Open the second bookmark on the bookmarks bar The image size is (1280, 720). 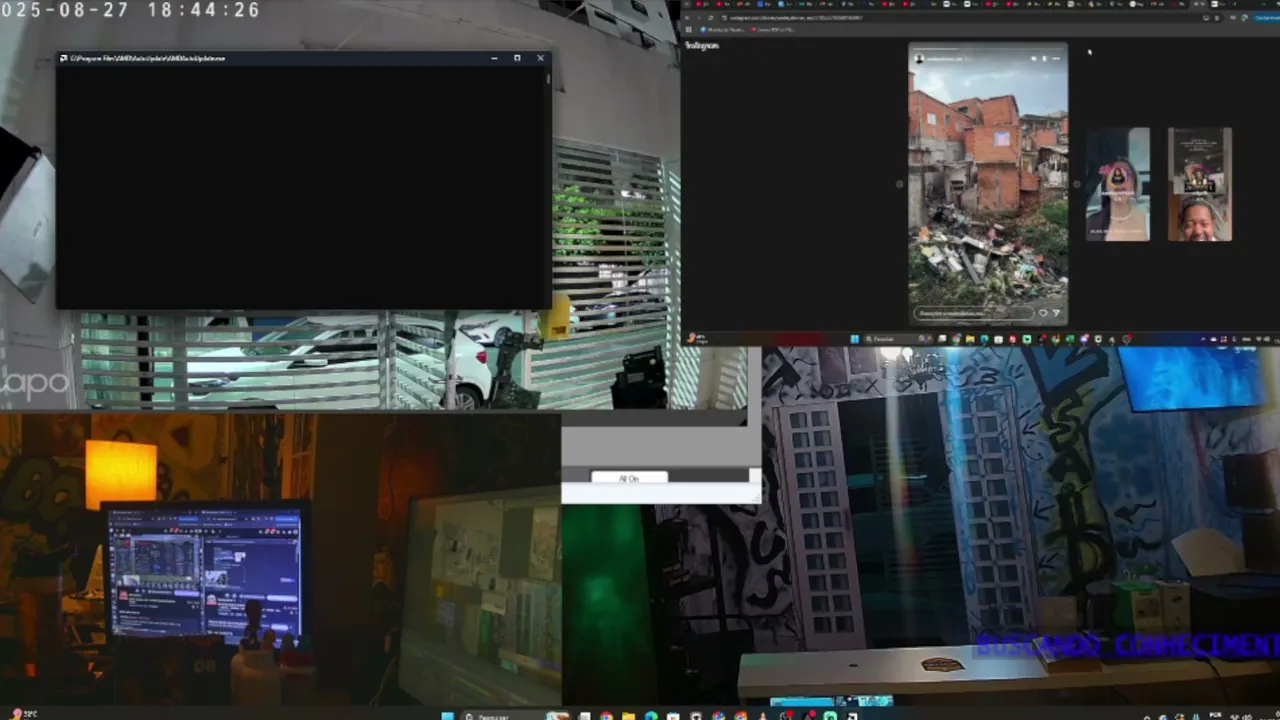775,29
